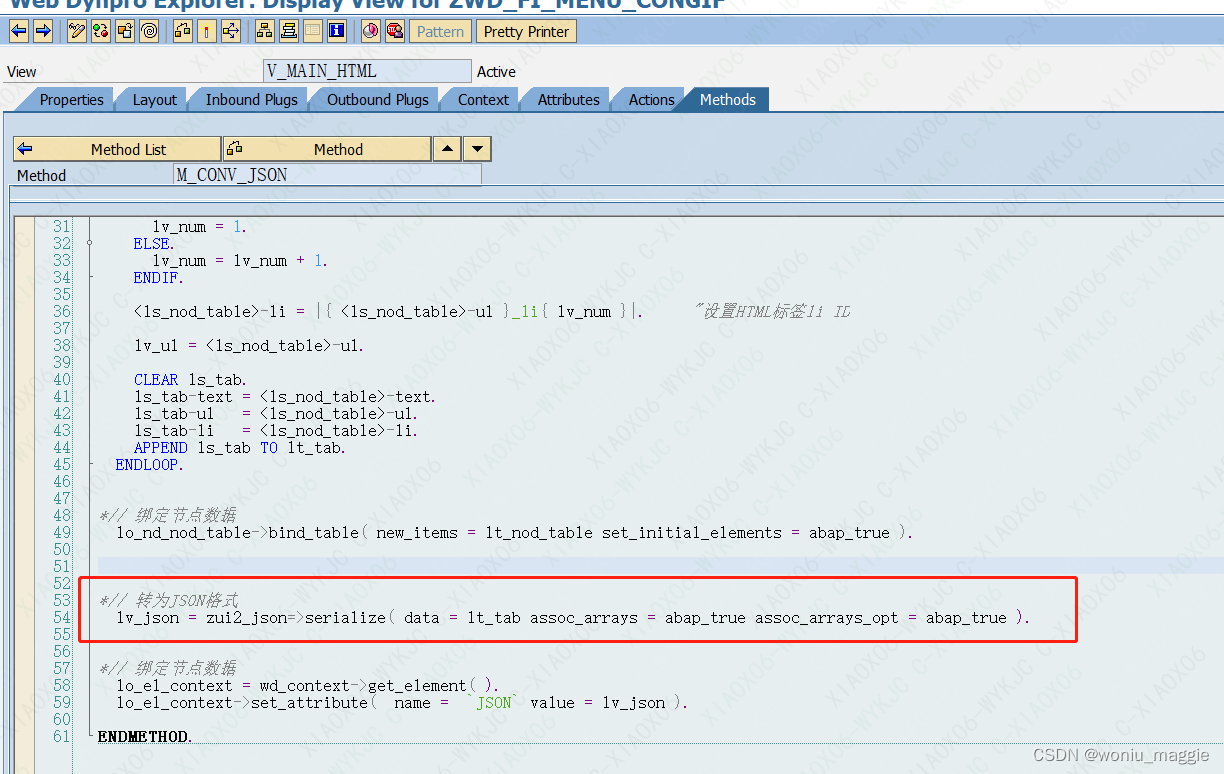Click line number 54 in the gutter
The image size is (1224, 774).
[62, 618]
